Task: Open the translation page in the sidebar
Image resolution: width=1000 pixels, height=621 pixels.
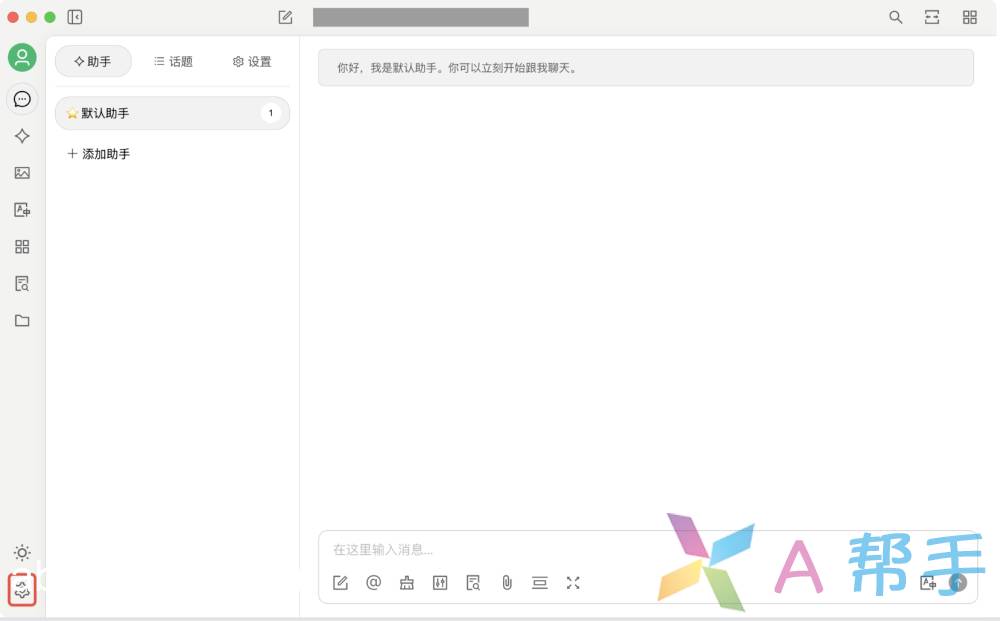Action: [22, 210]
